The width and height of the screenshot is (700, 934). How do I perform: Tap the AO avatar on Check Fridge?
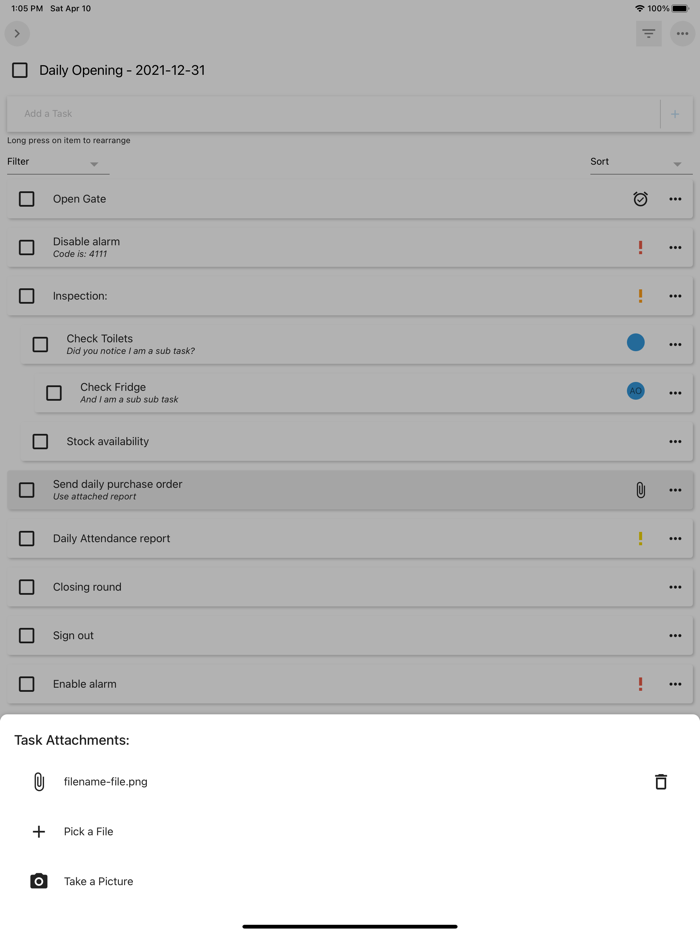[x=635, y=391]
